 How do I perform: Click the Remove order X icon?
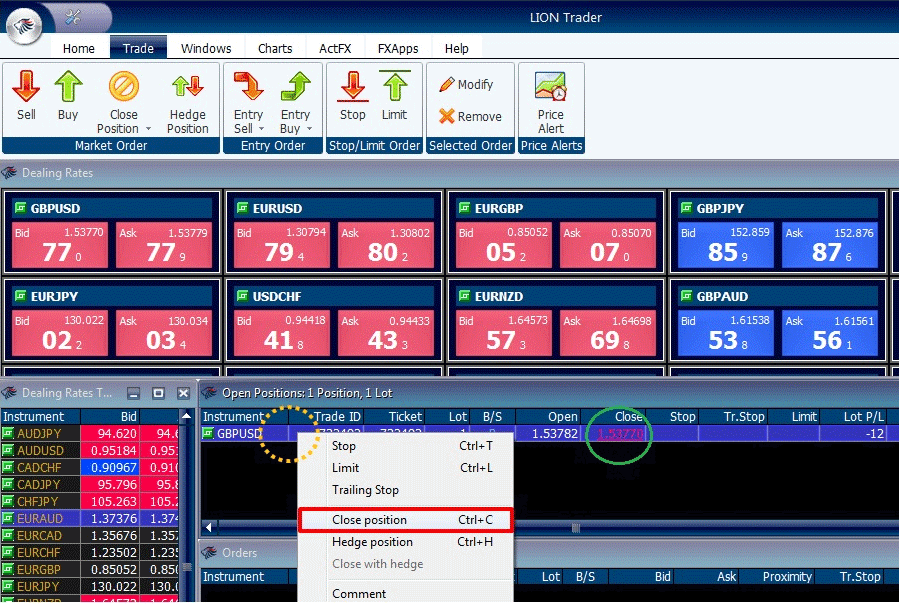(447, 117)
